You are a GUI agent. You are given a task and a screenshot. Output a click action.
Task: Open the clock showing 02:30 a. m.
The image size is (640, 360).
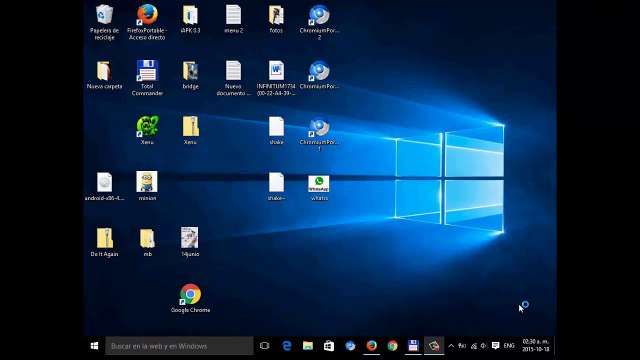[536, 345]
